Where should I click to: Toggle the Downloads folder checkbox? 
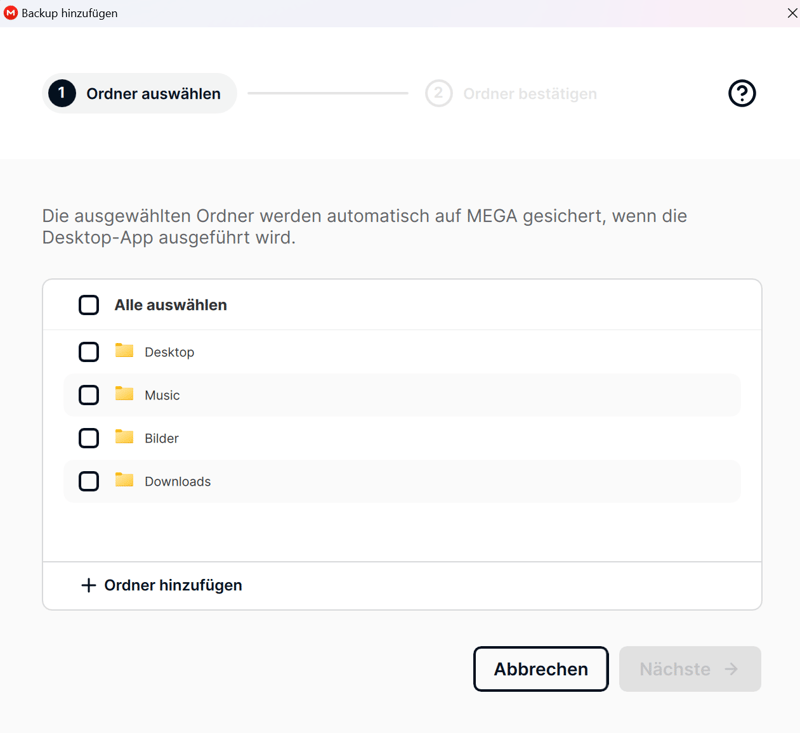[89, 481]
